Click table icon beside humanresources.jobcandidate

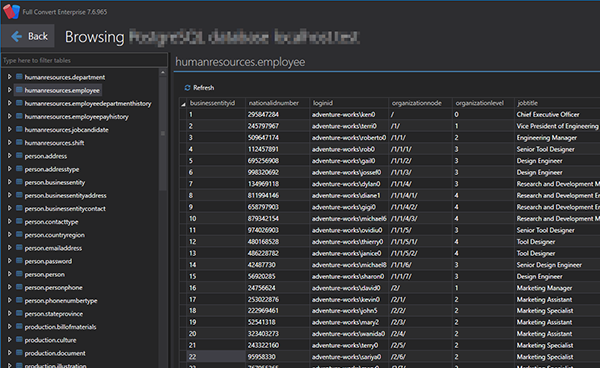pyautogui.click(x=19, y=130)
